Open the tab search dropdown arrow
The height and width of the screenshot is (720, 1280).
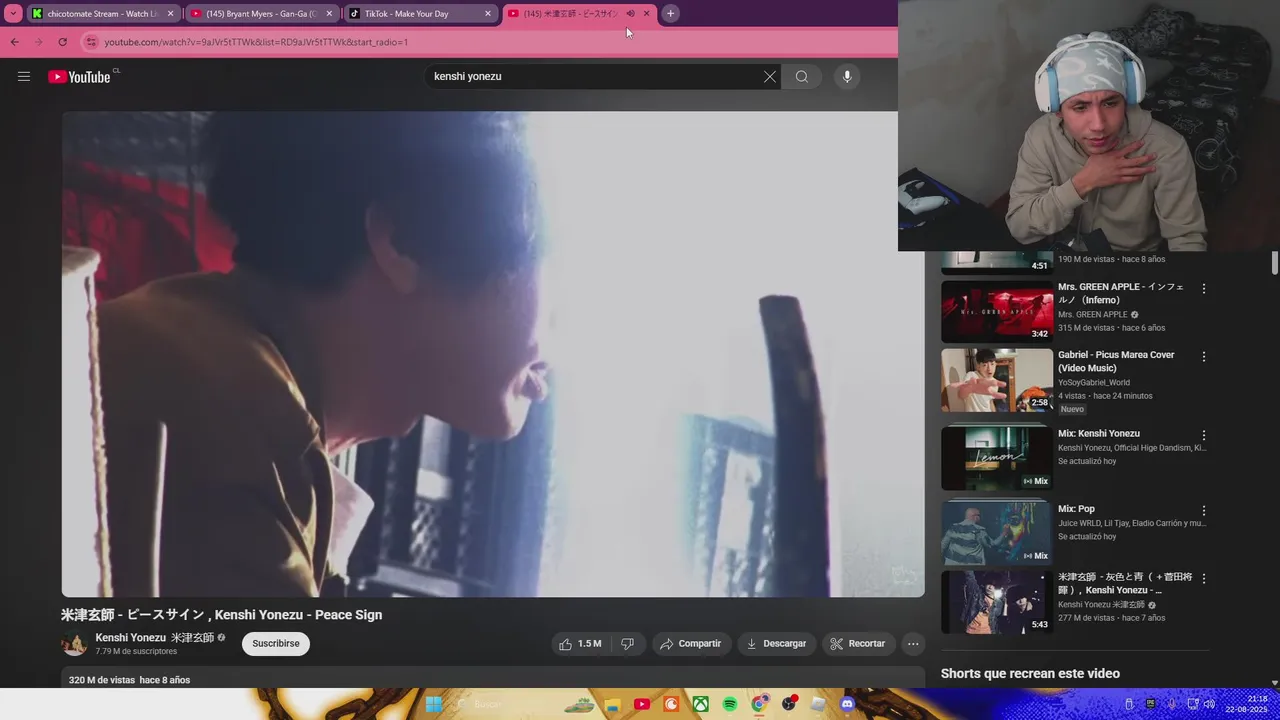pyautogui.click(x=13, y=14)
